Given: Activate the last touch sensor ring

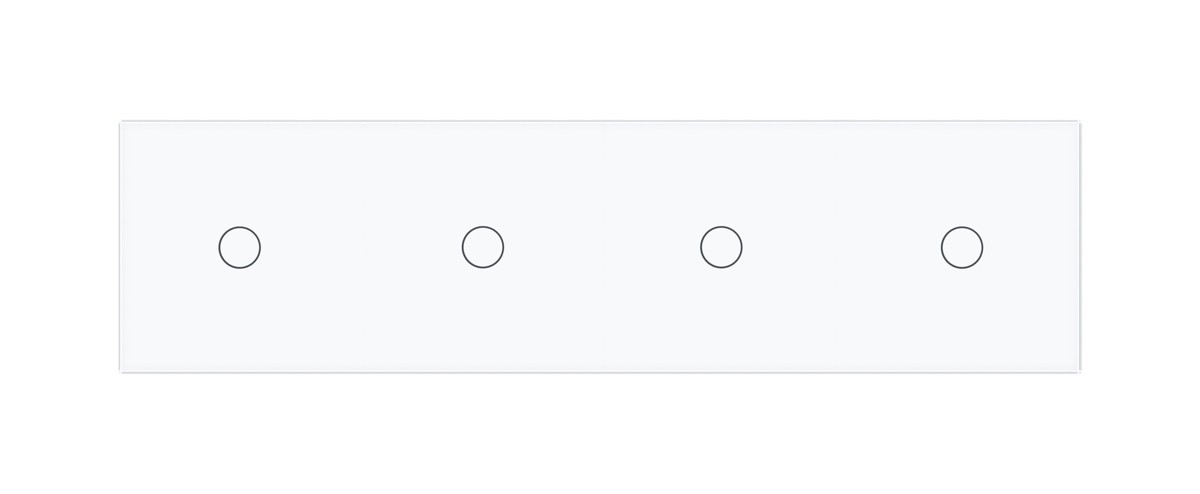Looking at the screenshot, I should point(962,247).
